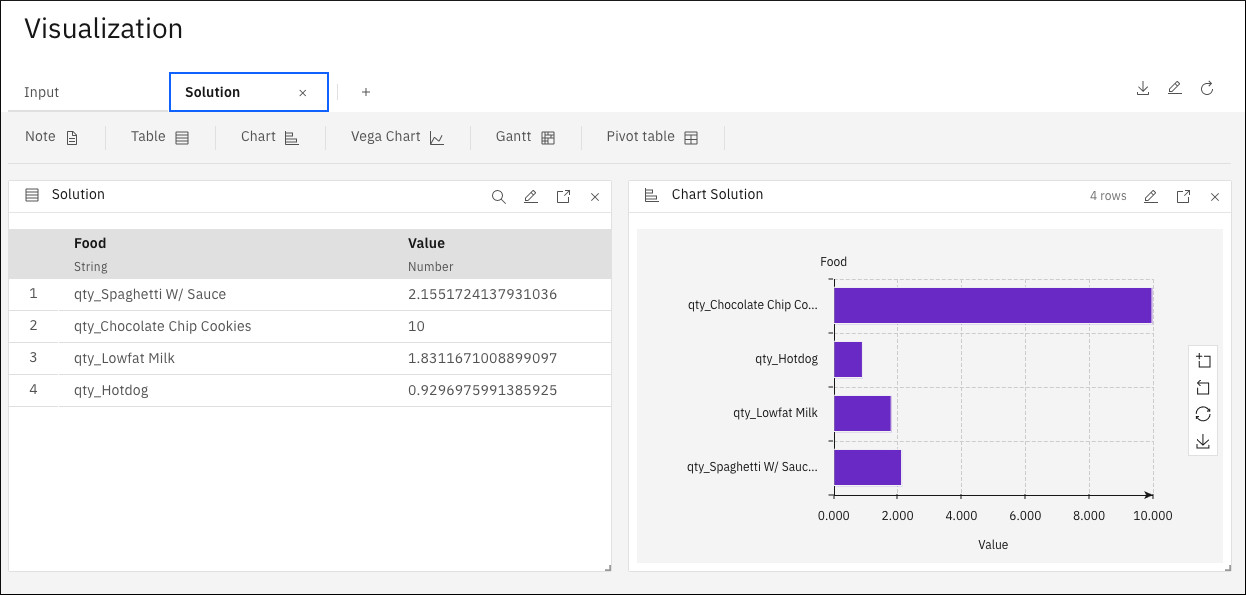
Task: Edit the Solution table widget
Action: click(531, 197)
